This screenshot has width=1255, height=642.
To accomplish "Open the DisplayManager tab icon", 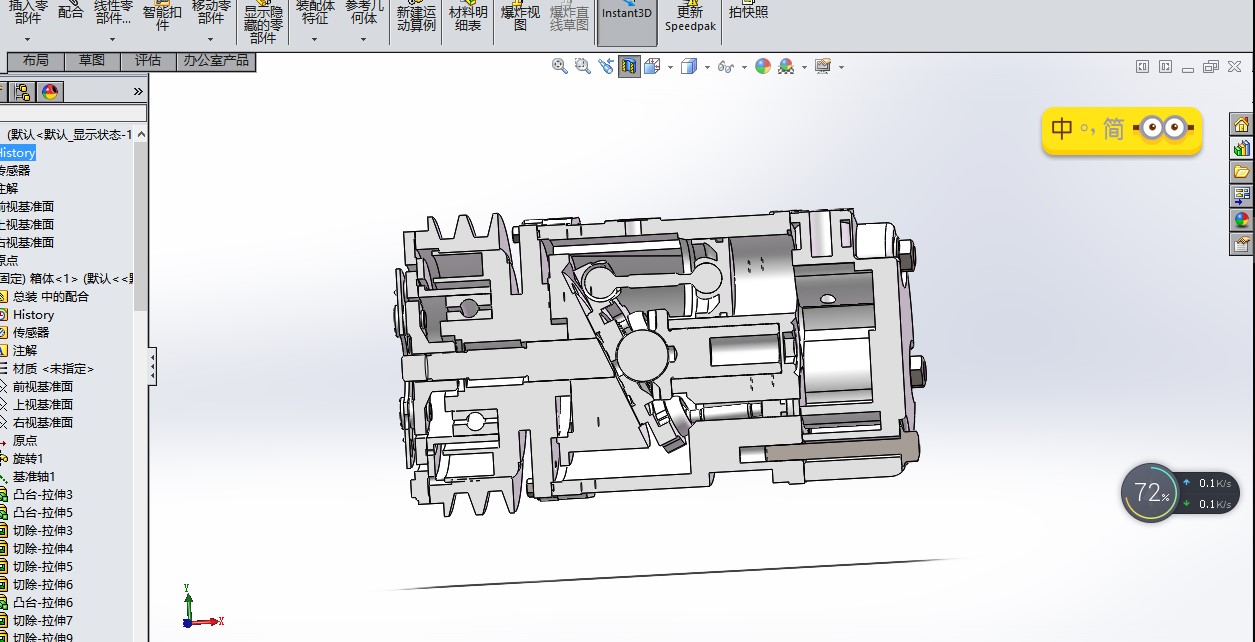I will (50, 92).
